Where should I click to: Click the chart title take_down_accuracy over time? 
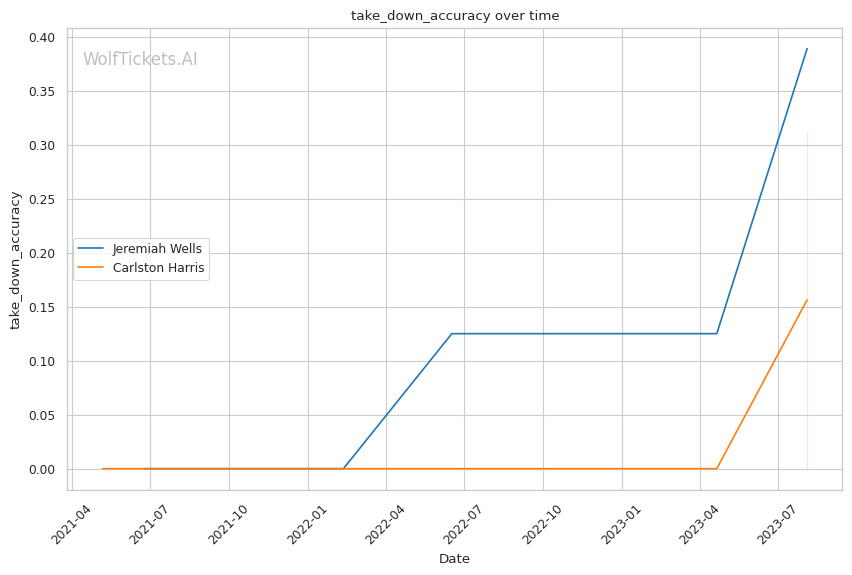[455, 15]
